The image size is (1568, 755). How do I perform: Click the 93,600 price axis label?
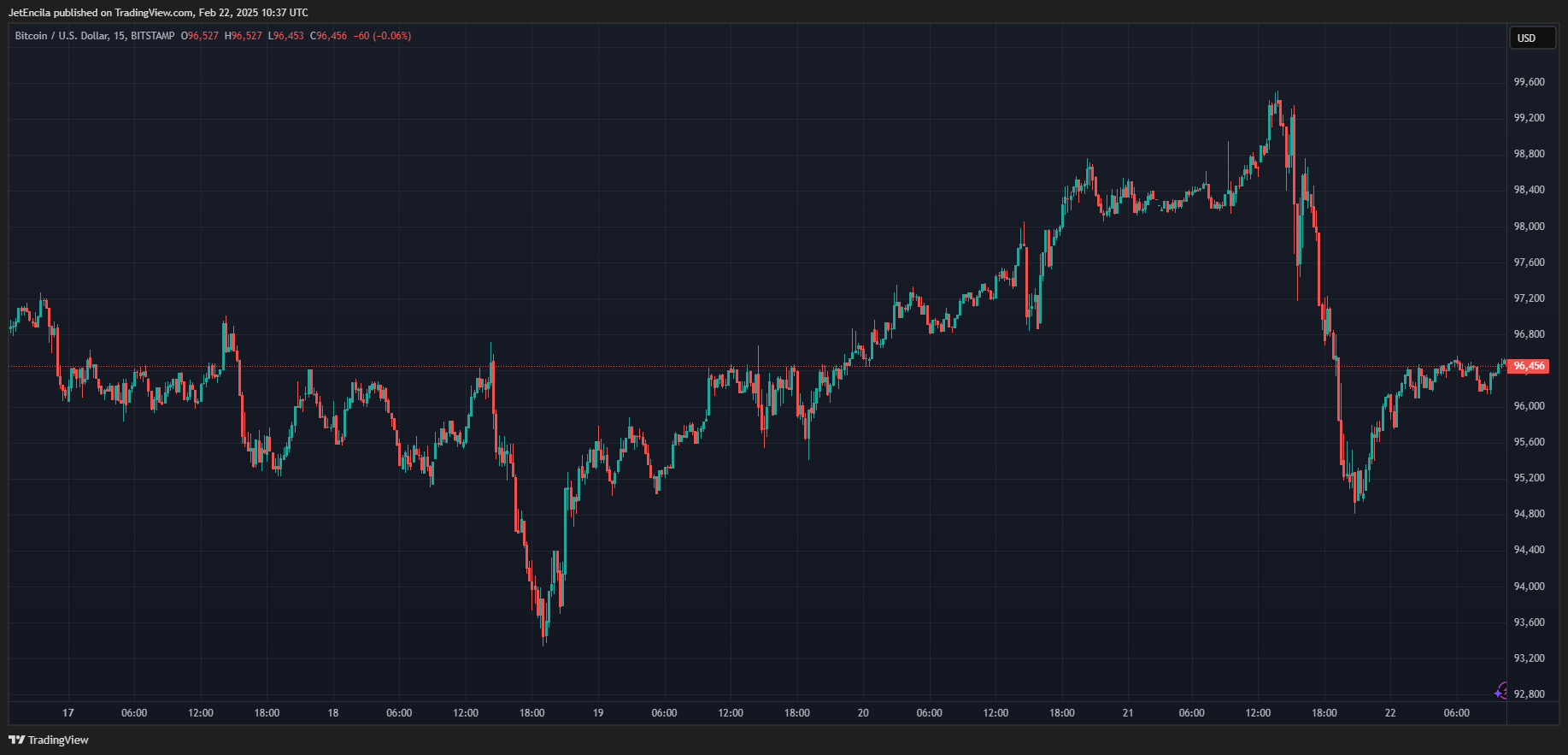coord(1529,622)
